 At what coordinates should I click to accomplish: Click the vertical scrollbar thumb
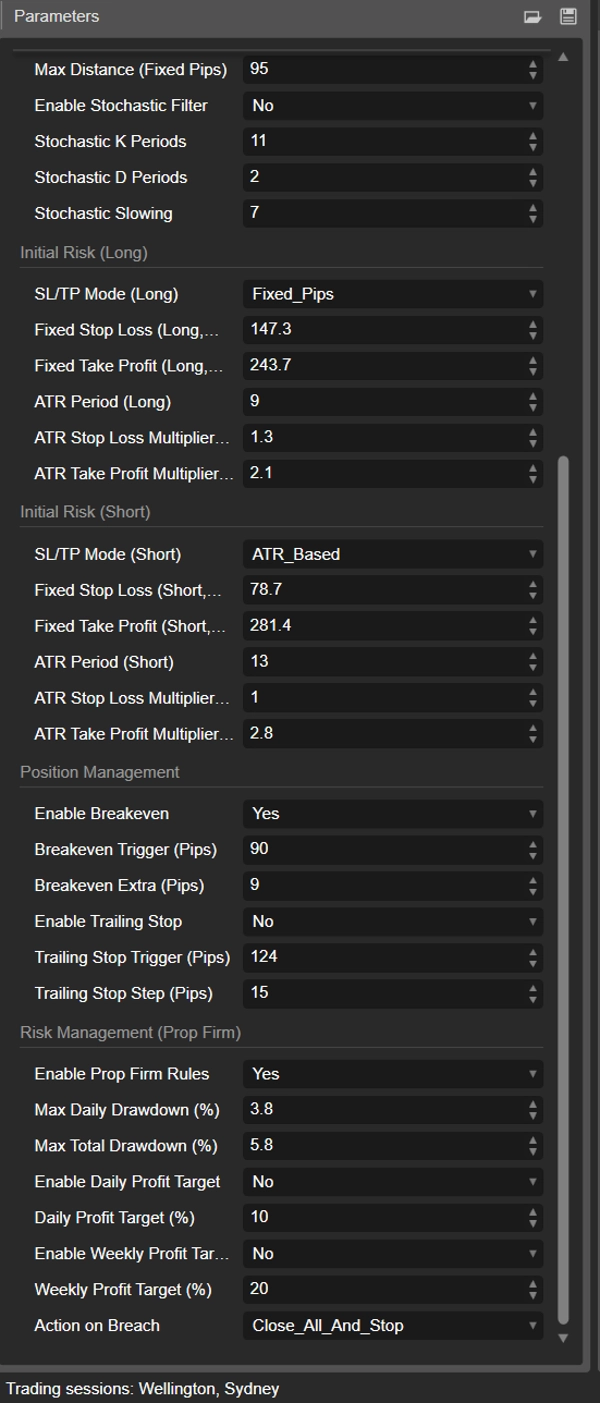coord(563,890)
